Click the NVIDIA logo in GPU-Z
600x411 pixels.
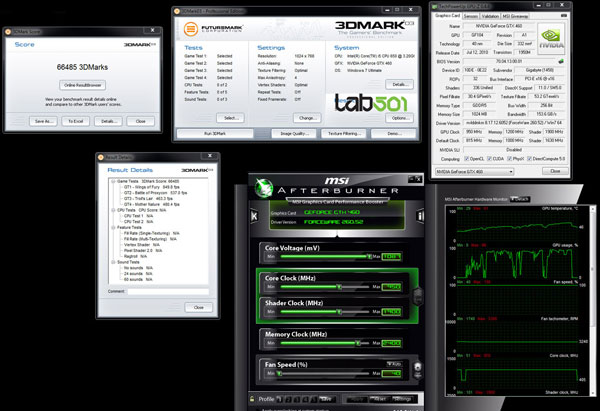[551, 39]
